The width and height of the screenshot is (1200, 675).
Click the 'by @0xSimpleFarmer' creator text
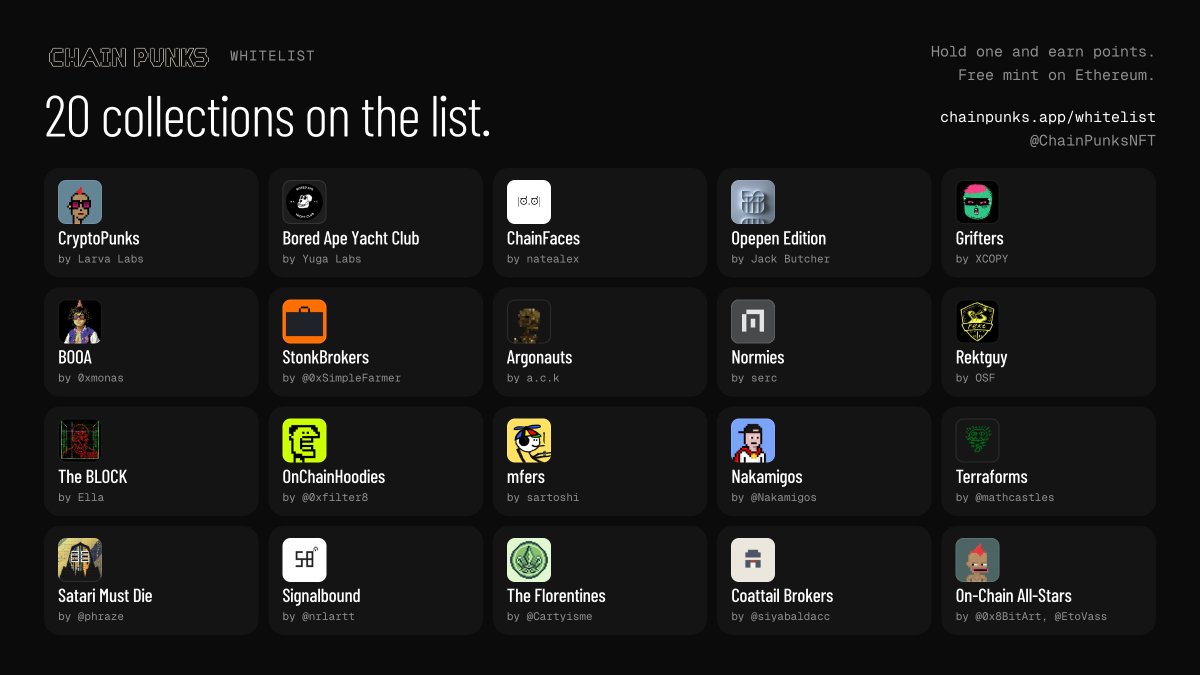pos(342,378)
